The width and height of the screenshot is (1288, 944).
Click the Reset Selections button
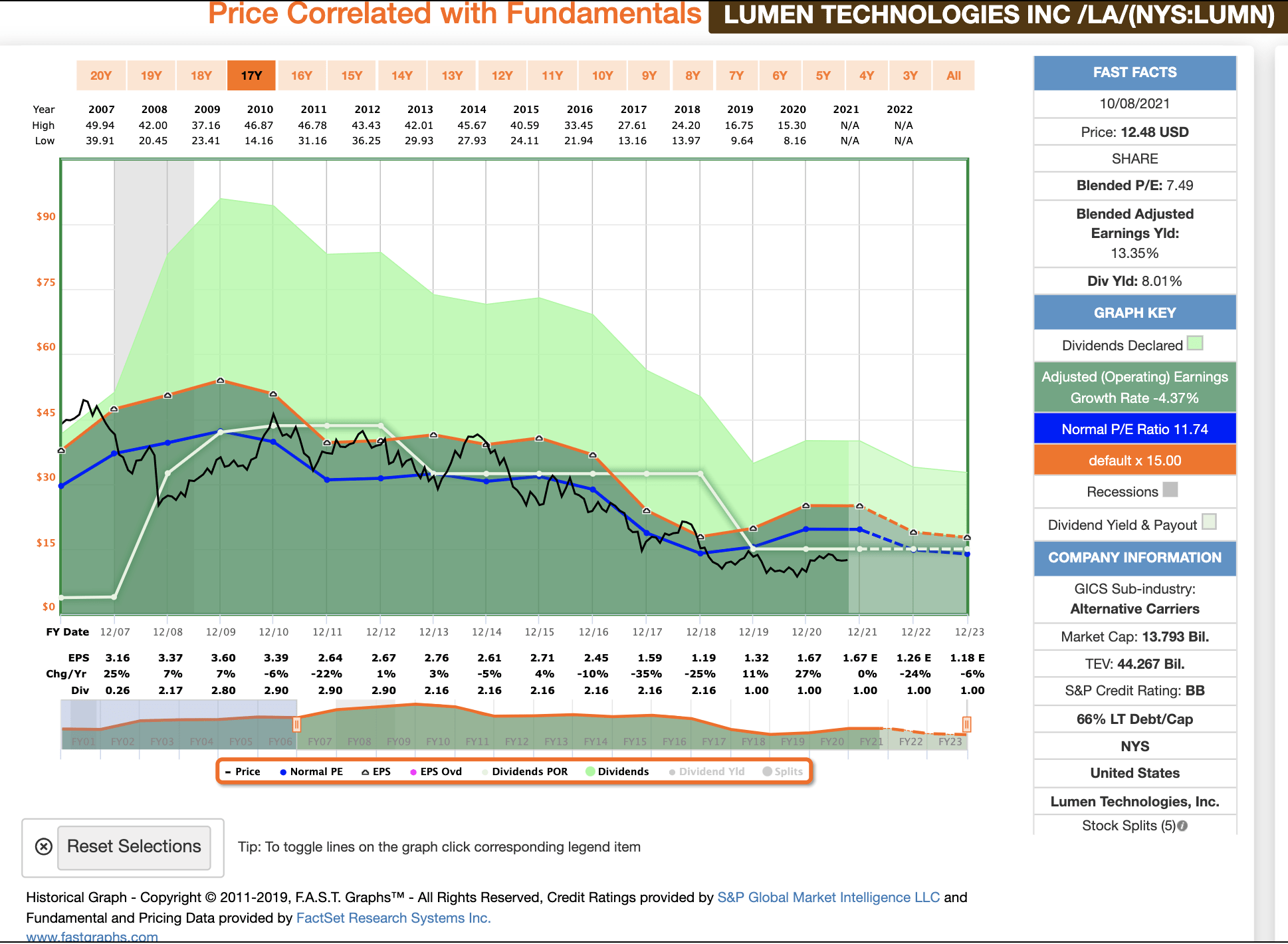pyautogui.click(x=134, y=847)
